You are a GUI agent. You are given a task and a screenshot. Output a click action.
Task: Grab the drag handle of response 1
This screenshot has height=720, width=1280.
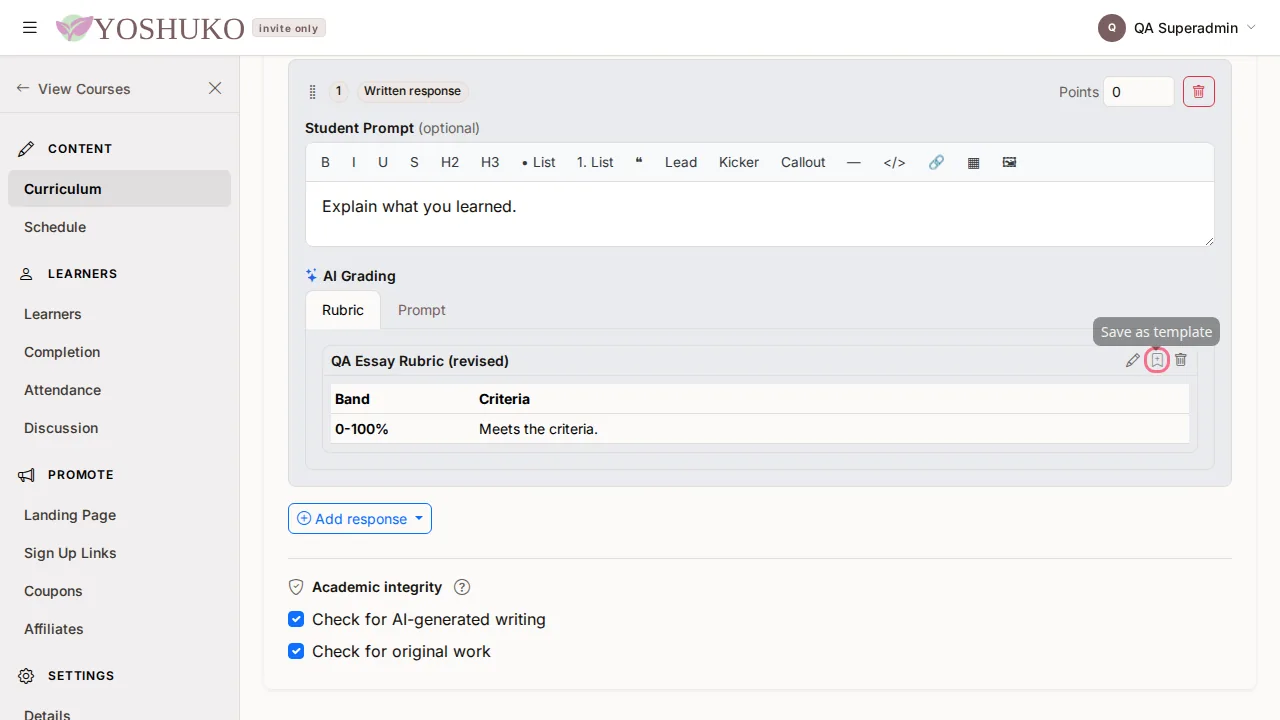point(313,91)
